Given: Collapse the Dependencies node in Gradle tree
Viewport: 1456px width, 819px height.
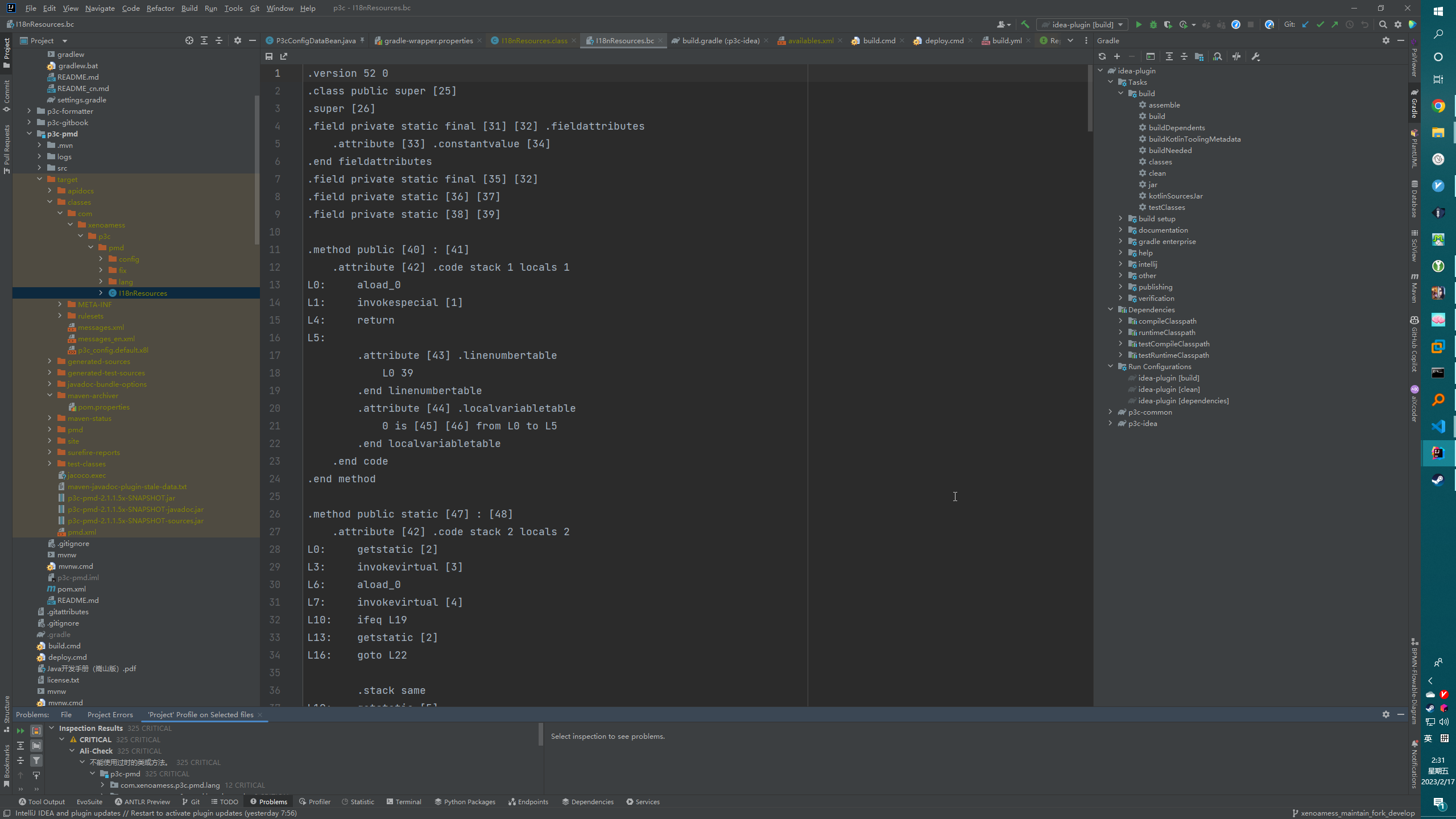Looking at the screenshot, I should tap(1111, 309).
